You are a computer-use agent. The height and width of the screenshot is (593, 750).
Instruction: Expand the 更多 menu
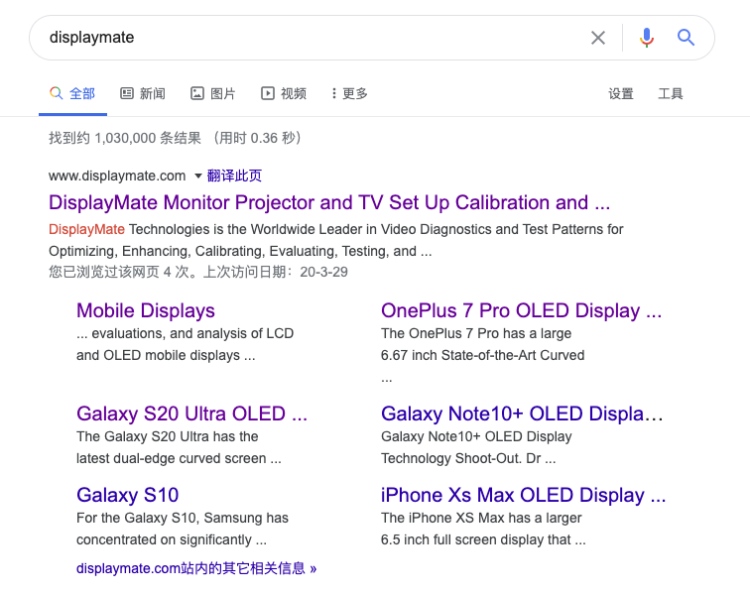click(355, 93)
